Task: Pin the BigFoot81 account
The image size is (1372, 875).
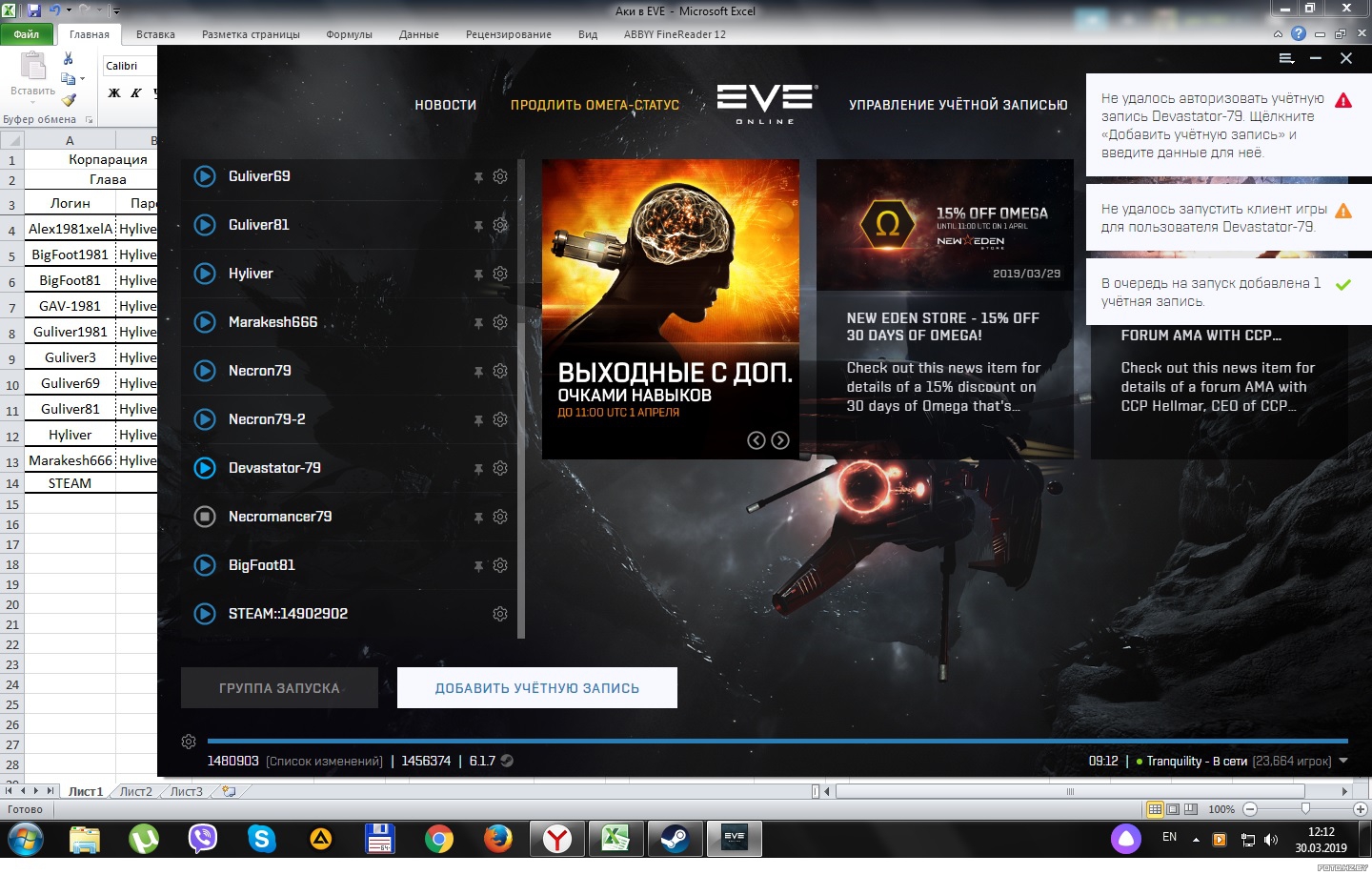Action: (x=478, y=566)
